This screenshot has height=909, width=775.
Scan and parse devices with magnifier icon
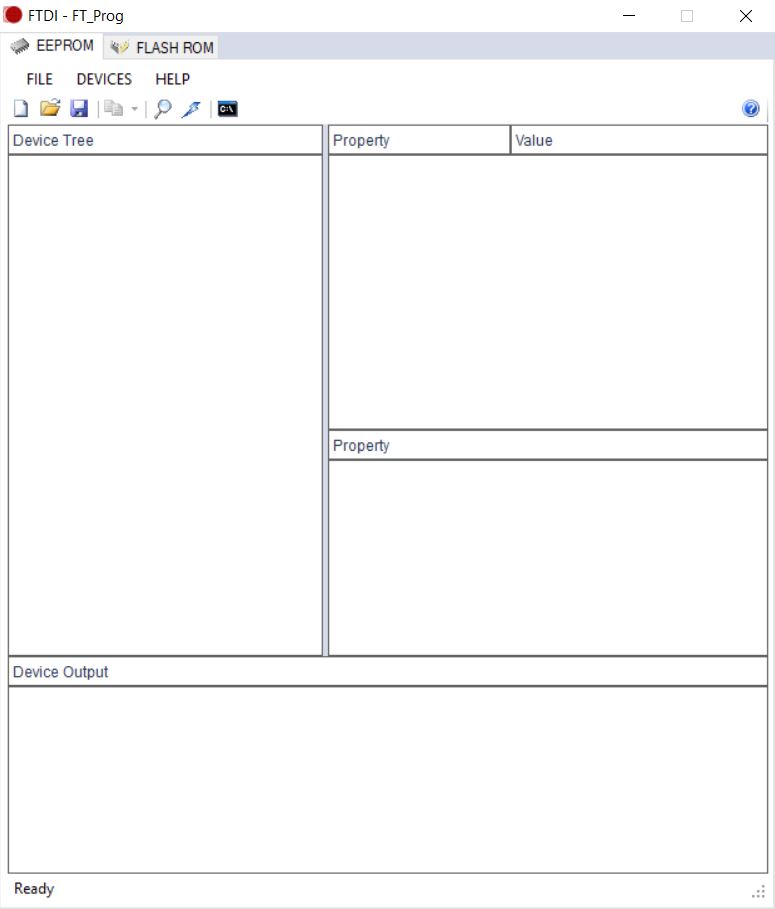[x=162, y=109]
